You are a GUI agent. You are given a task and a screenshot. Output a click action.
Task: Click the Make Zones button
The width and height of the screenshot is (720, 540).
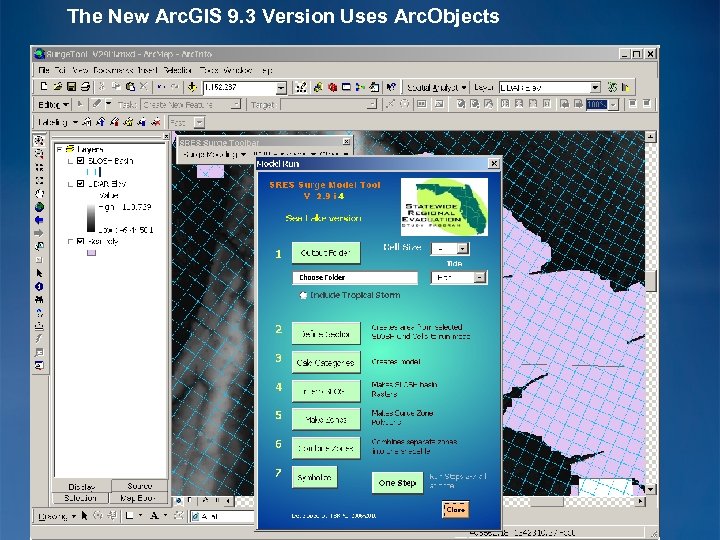click(x=326, y=419)
